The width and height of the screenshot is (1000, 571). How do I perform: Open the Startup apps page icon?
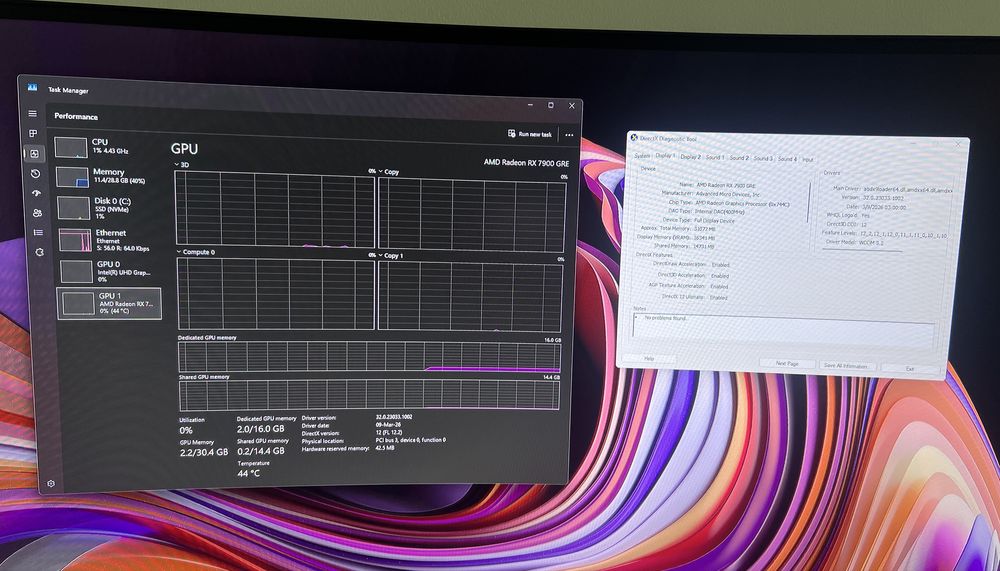[x=36, y=193]
